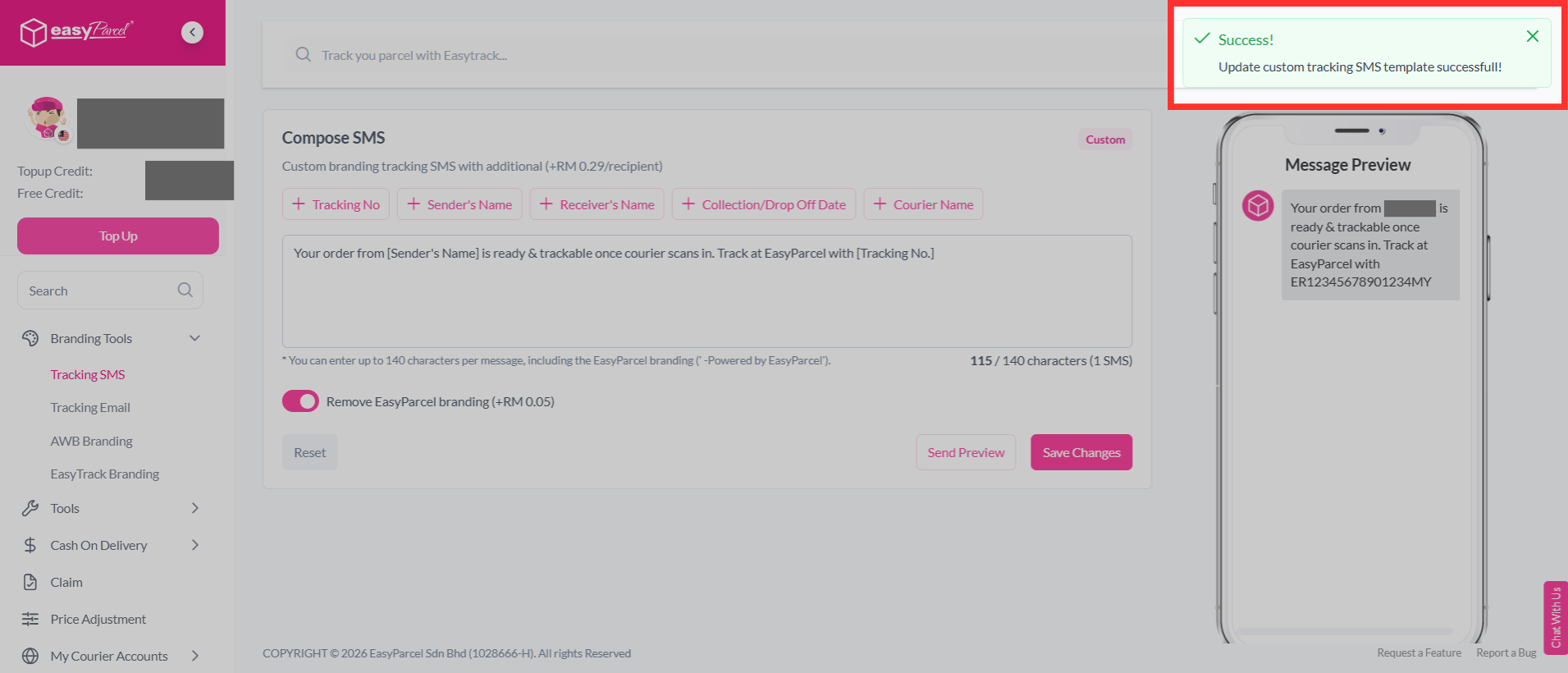Click the search magnifier icon in the sidebar
Image resolution: width=1568 pixels, height=673 pixels.
click(x=185, y=290)
